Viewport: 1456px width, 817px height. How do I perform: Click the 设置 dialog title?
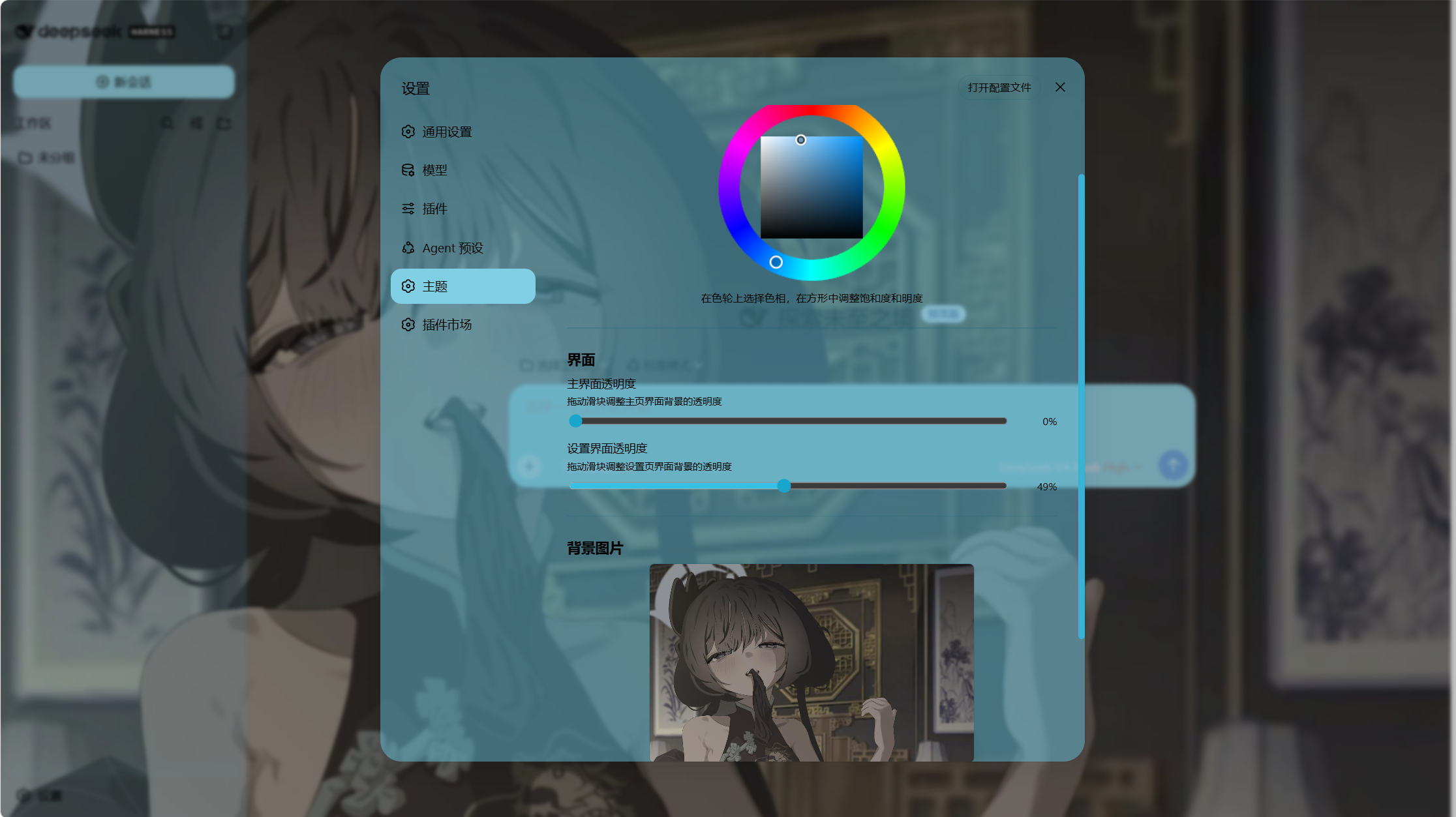click(416, 89)
